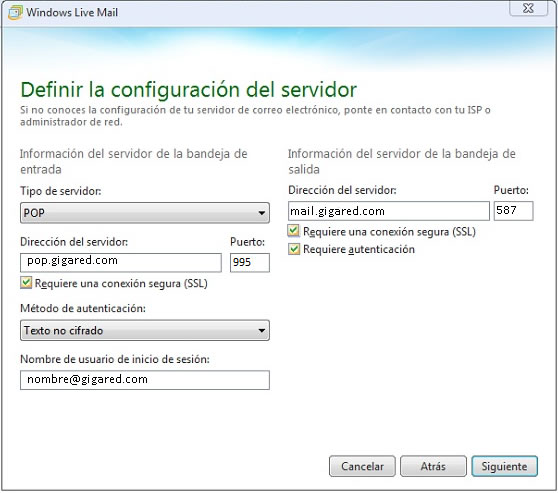Click the Windows Live Mail title icon
Viewport: 558px width, 493px height.
click(15, 12)
